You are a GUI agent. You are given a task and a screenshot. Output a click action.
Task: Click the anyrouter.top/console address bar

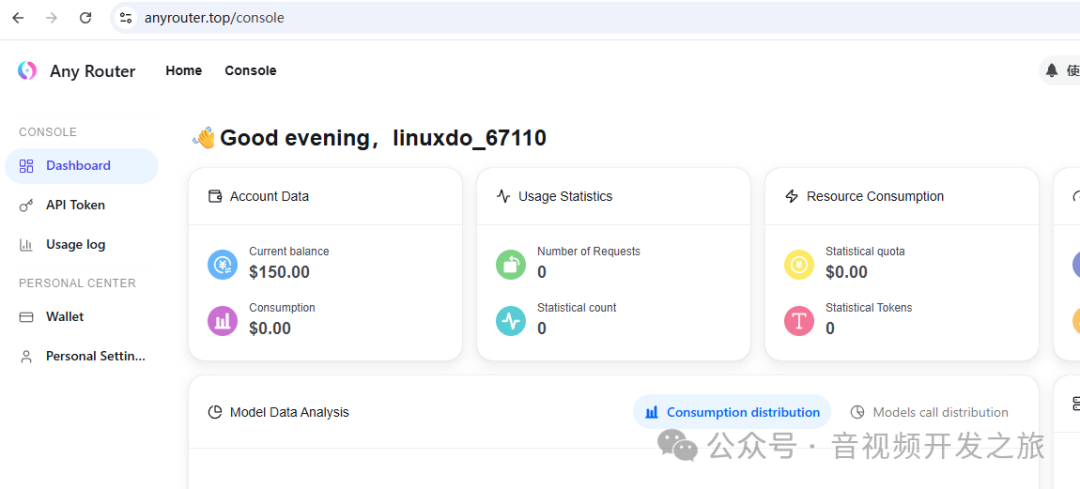coord(595,18)
